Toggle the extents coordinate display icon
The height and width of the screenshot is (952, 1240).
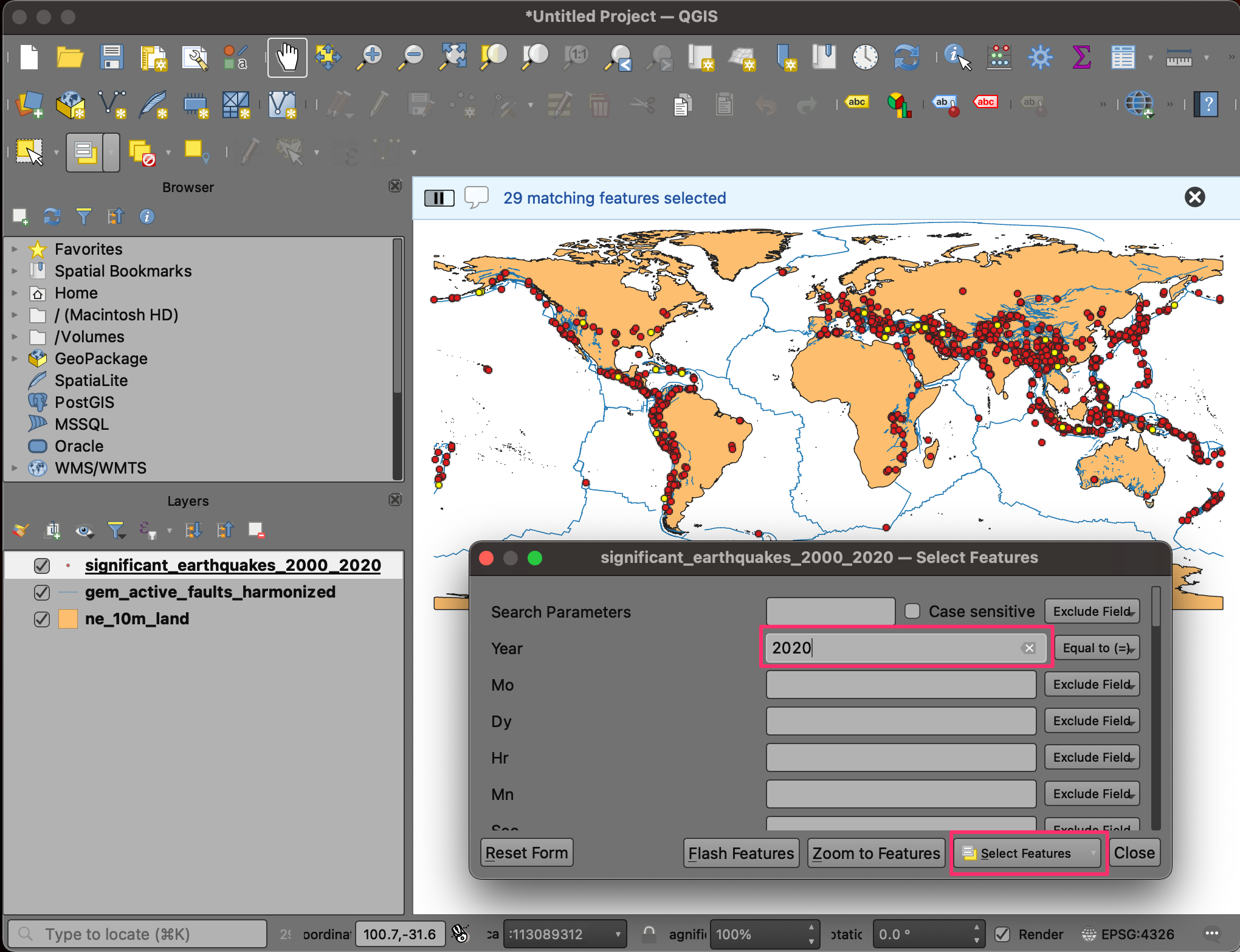point(460,934)
